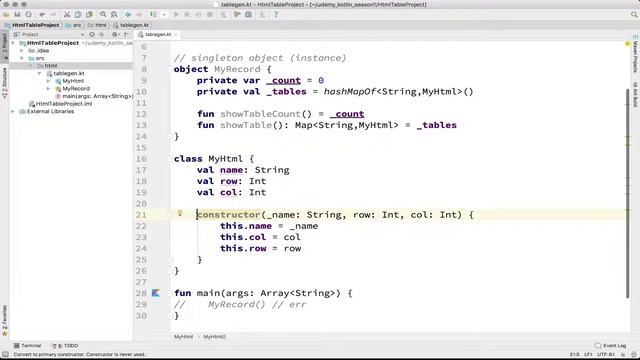Collapse the tablegen.kt tree node
640x360 pixels.
pyautogui.click(x=40, y=73)
